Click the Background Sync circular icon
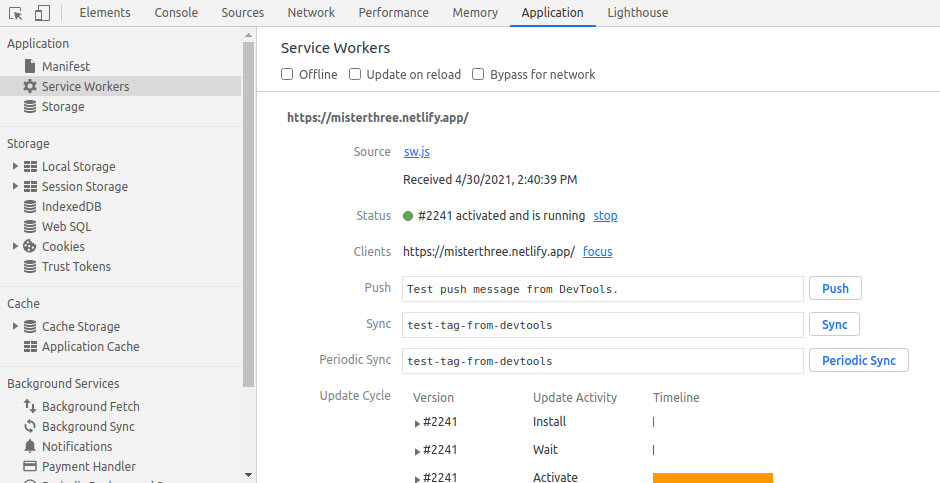The width and height of the screenshot is (940, 483). (x=30, y=427)
